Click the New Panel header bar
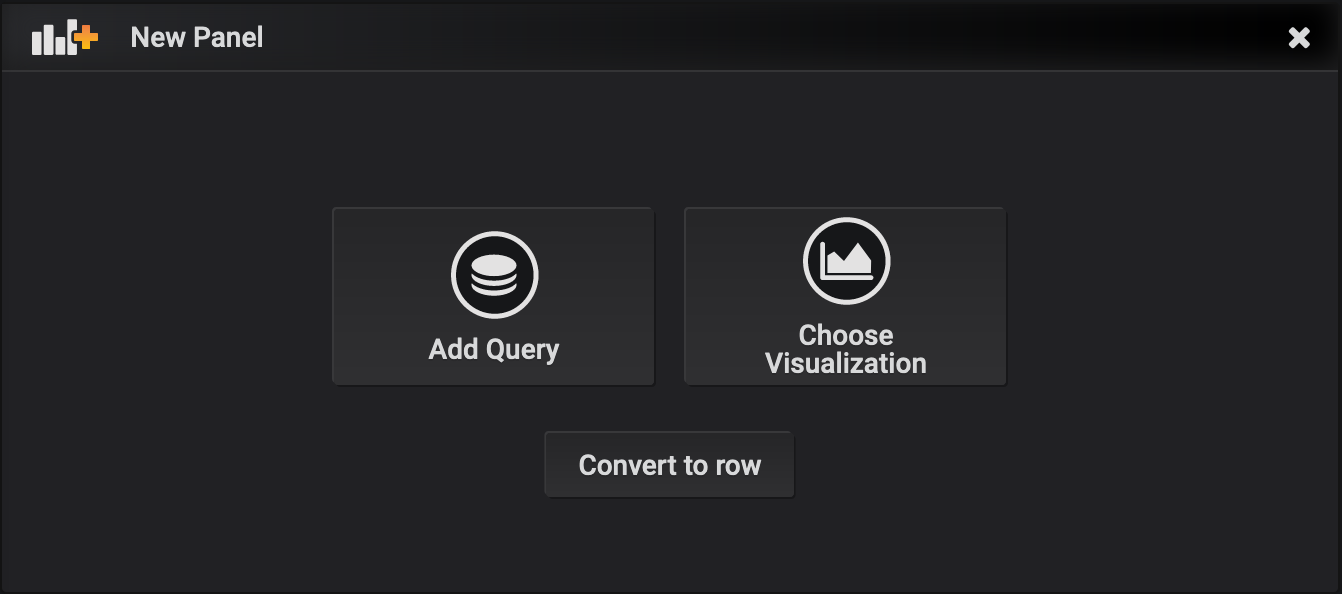This screenshot has width=1342, height=594. (x=700, y=38)
